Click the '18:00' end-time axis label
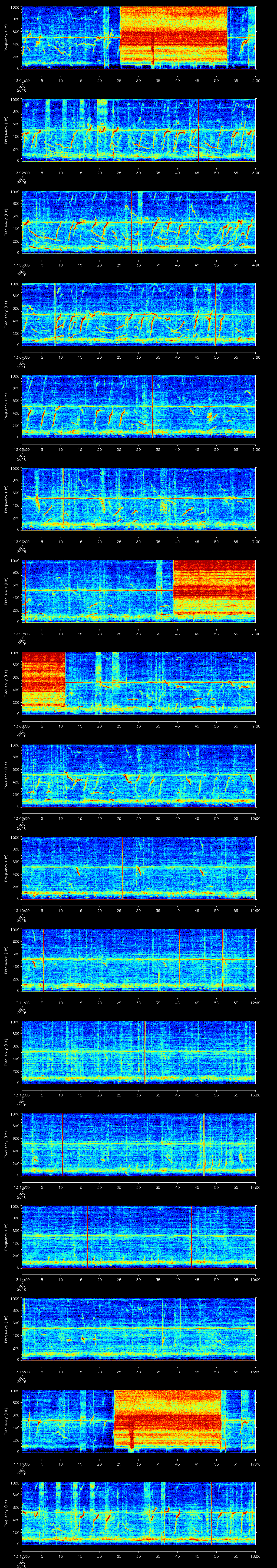Viewport: 277px width, 1568px height. 255,1556
